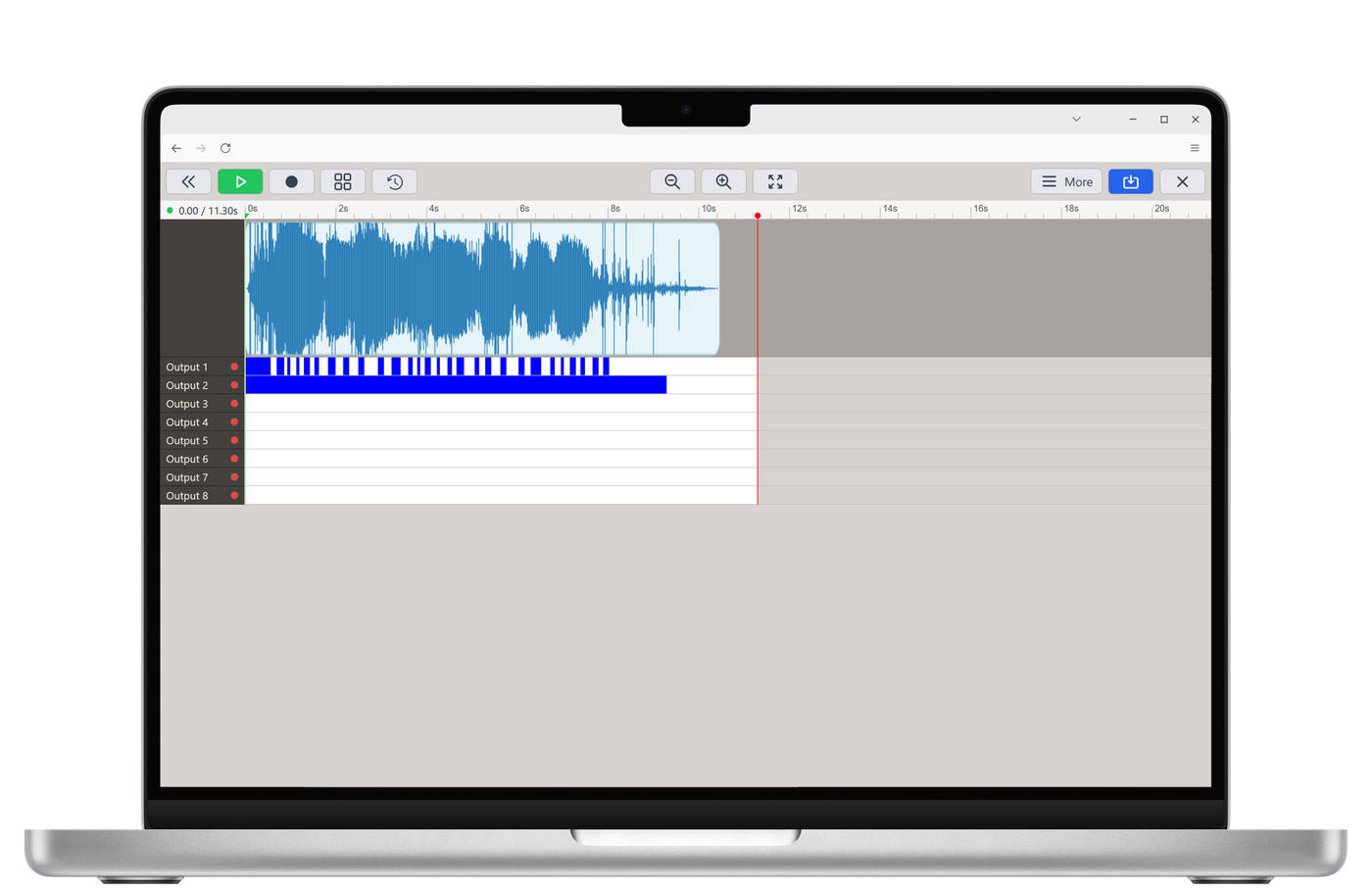Click the record circle button

click(x=291, y=181)
